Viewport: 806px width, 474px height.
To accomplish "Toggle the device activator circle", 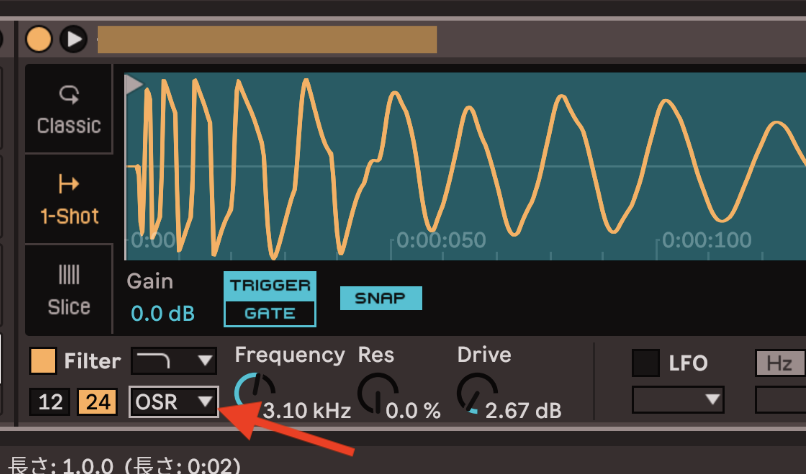I will coord(39,39).
